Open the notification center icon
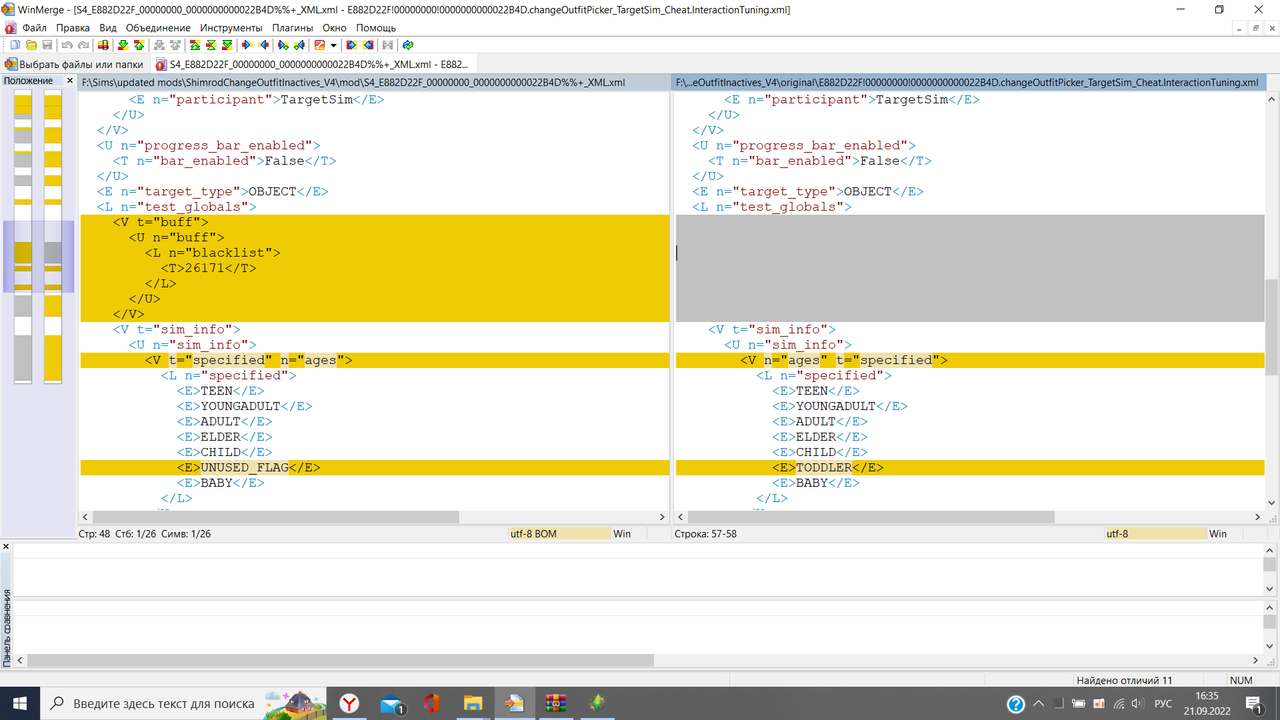 click(x=1255, y=704)
